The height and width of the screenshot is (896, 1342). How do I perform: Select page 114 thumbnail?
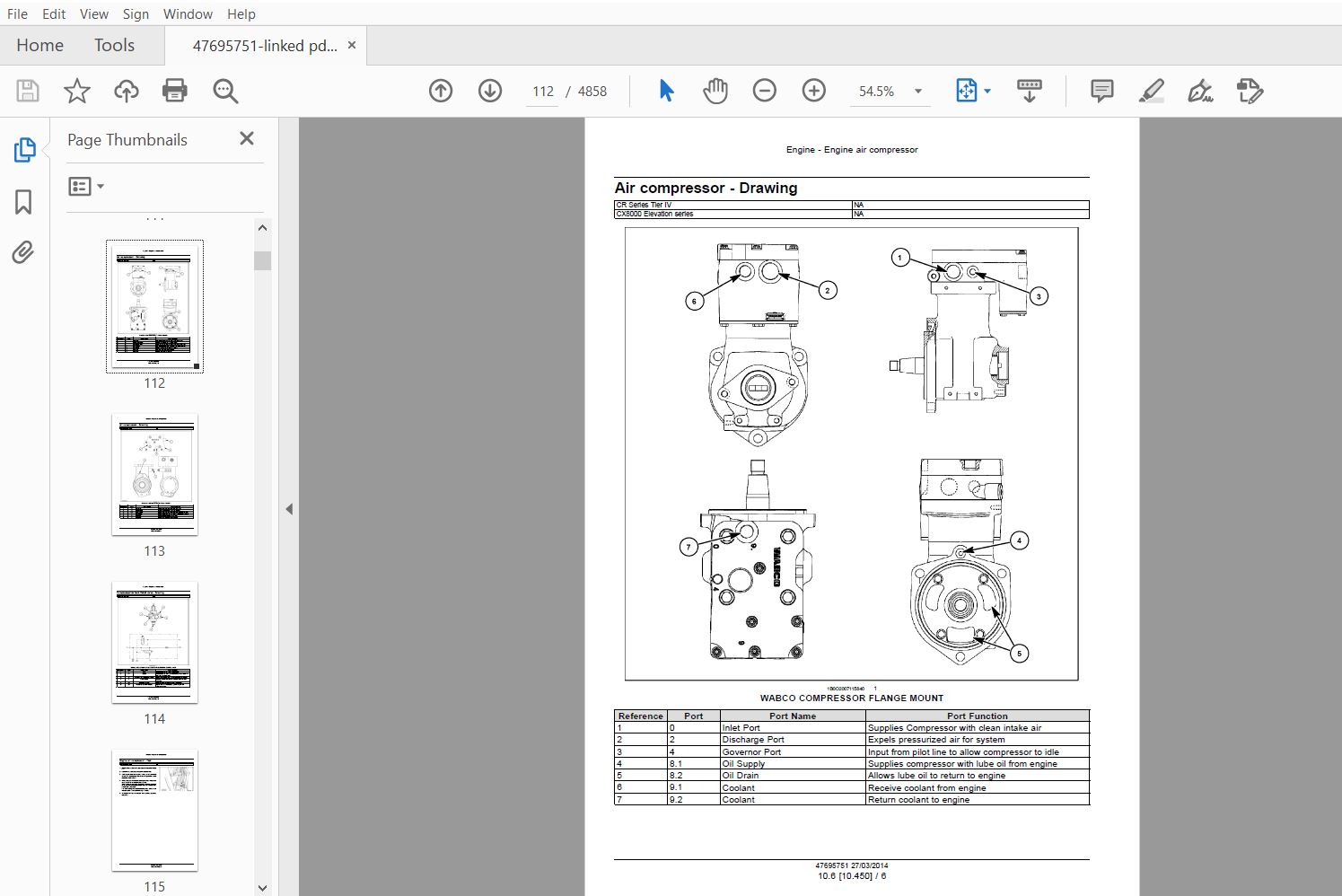click(154, 642)
